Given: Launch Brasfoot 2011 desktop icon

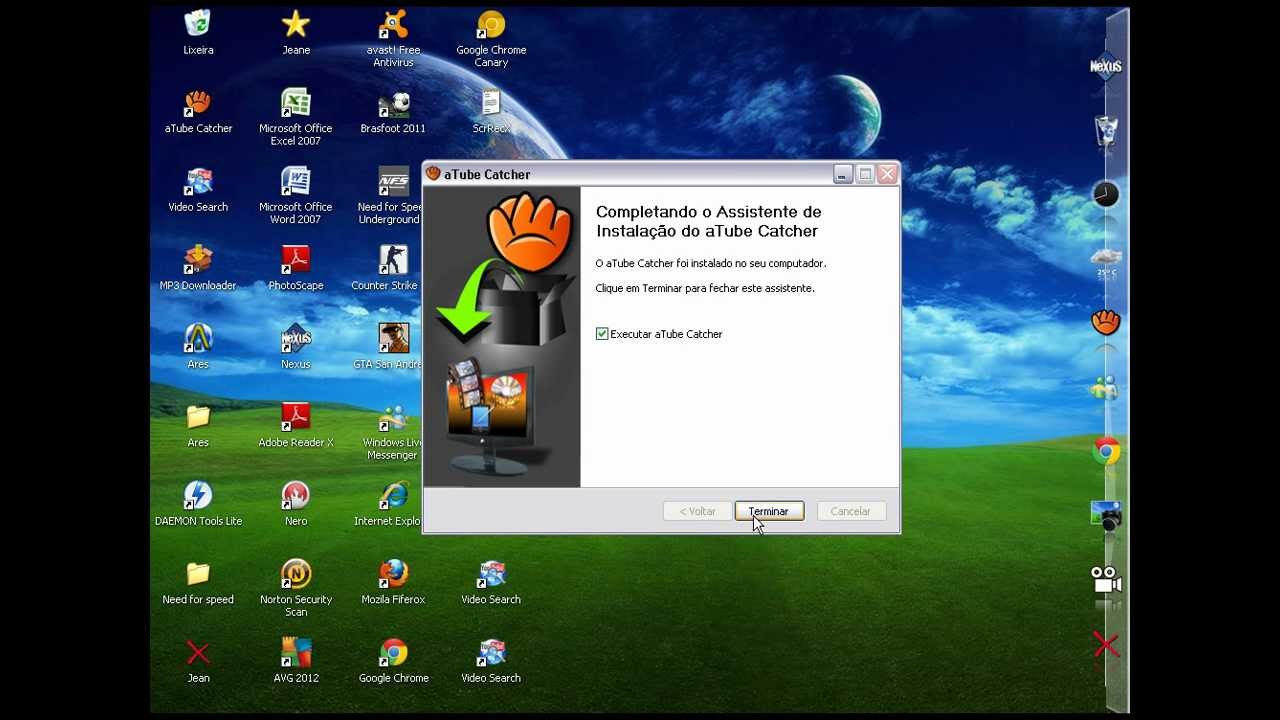Looking at the screenshot, I should [393, 111].
